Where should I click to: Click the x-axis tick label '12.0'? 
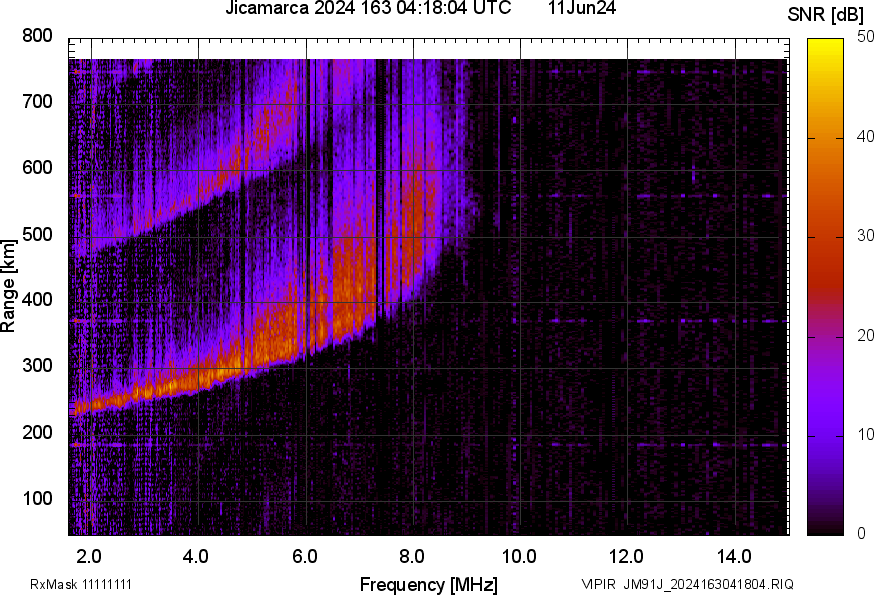(626, 557)
